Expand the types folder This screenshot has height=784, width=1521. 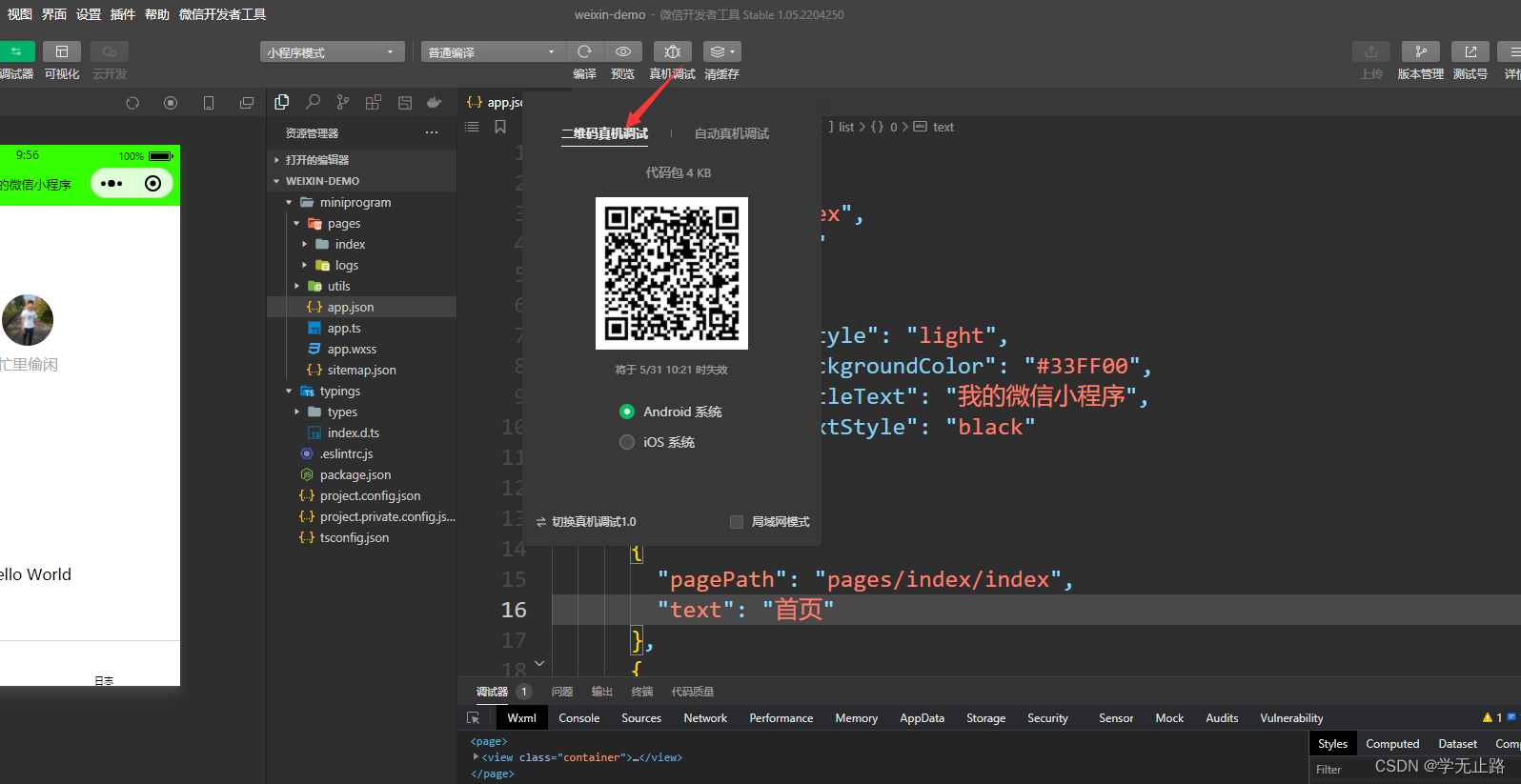click(x=296, y=412)
